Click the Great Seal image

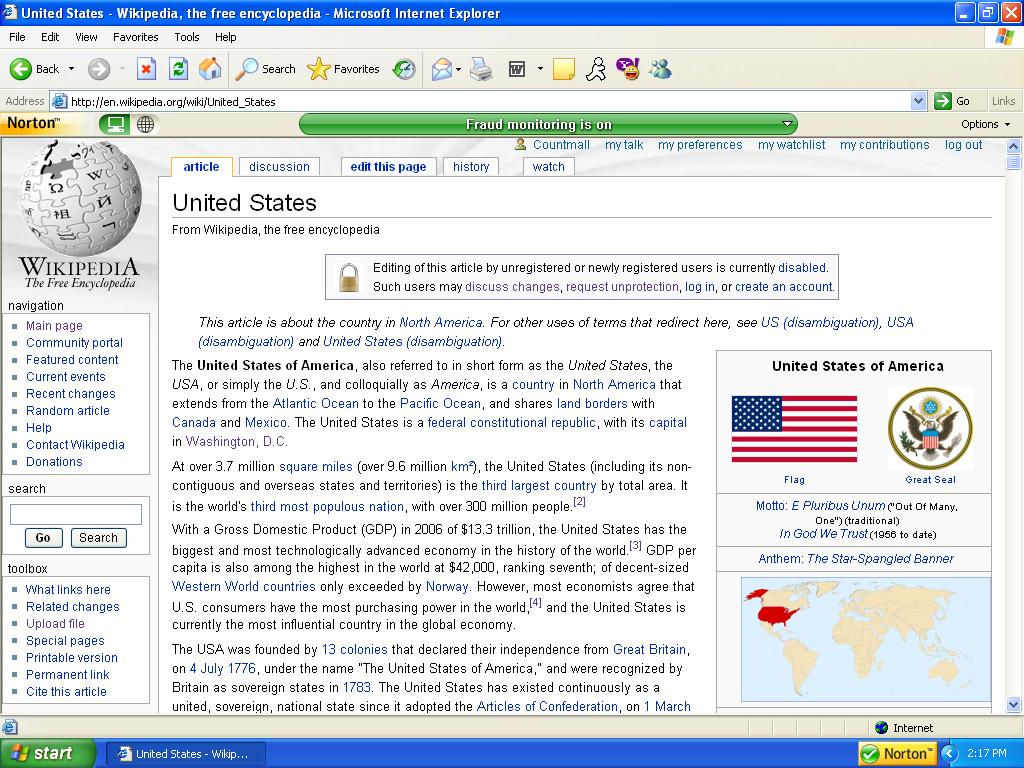[x=930, y=429]
